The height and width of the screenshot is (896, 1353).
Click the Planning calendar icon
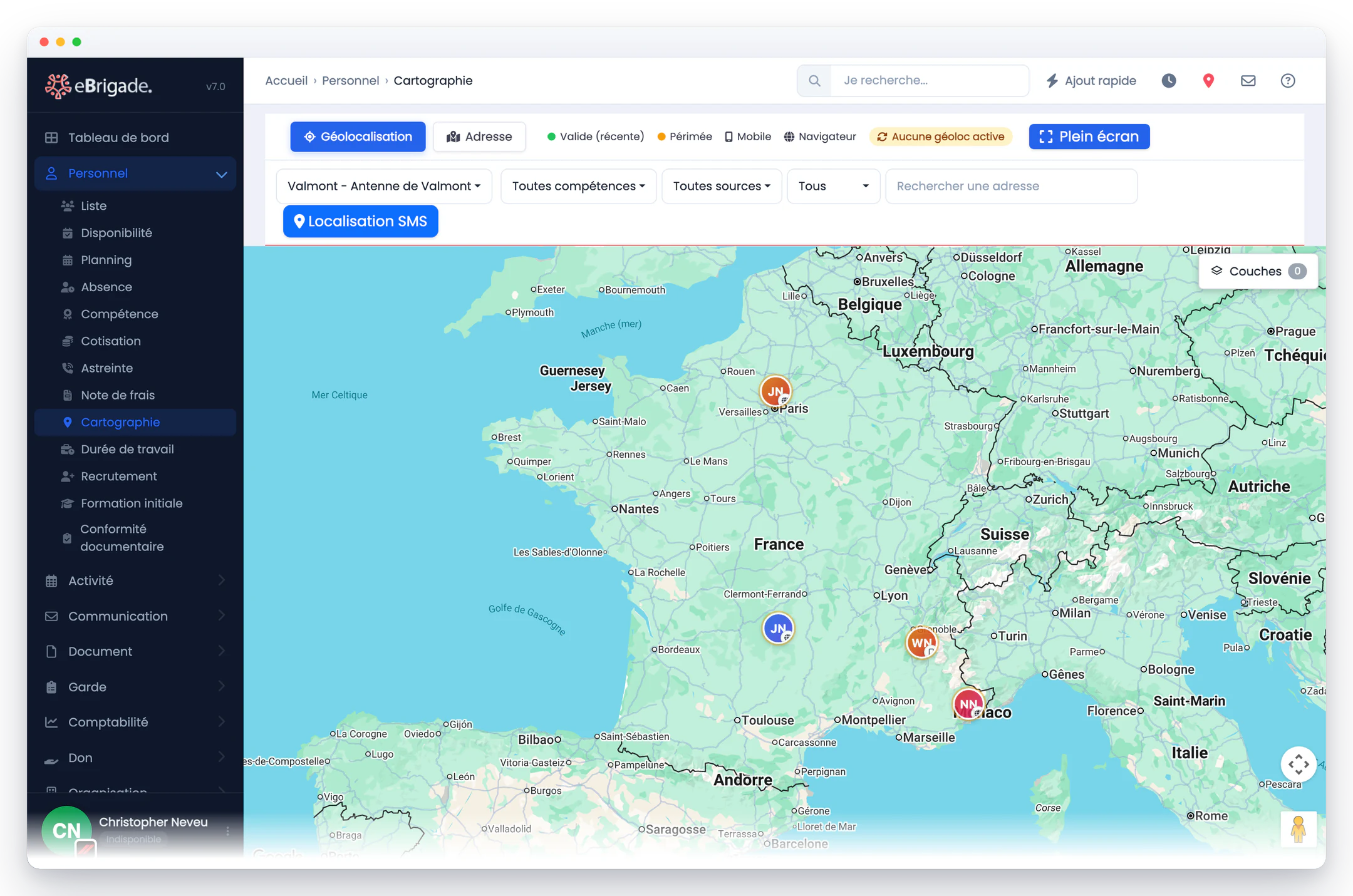pos(68,260)
